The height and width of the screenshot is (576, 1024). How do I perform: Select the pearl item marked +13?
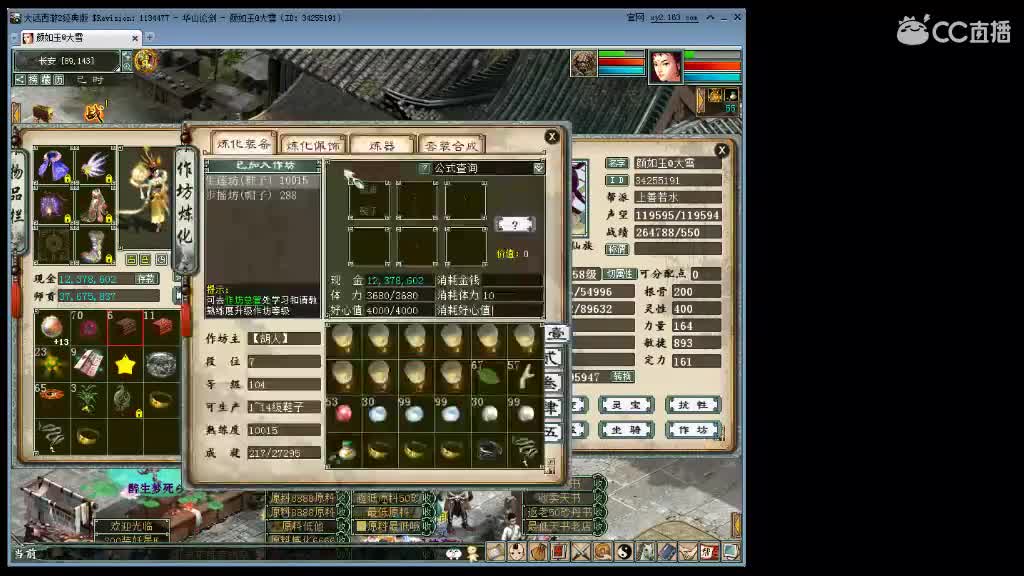[52, 328]
